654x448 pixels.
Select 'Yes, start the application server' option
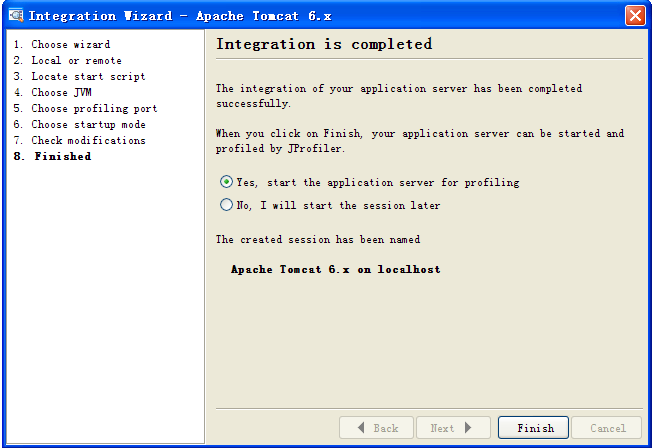(x=227, y=182)
